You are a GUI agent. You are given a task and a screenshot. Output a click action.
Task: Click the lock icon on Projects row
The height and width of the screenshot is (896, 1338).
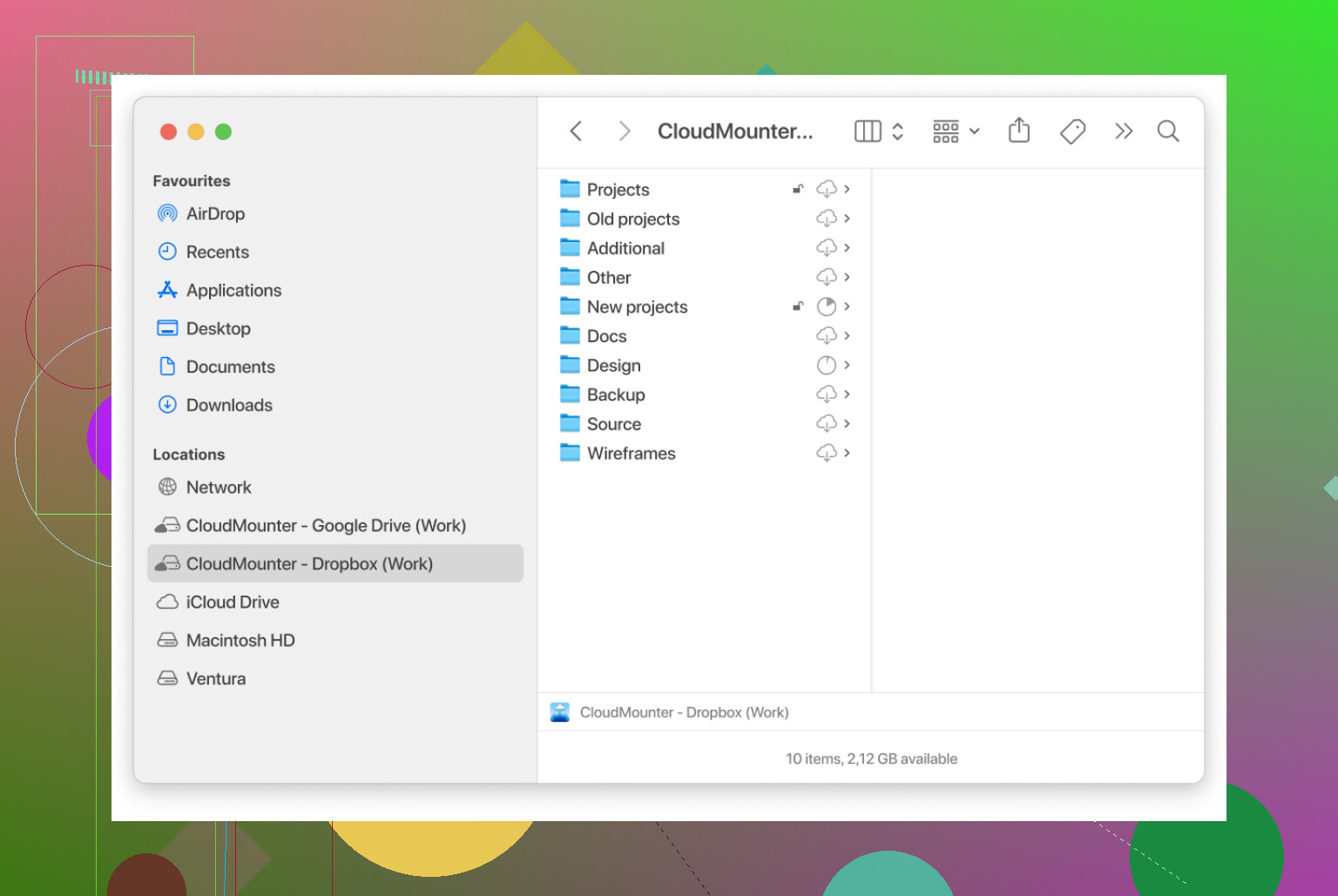797,189
